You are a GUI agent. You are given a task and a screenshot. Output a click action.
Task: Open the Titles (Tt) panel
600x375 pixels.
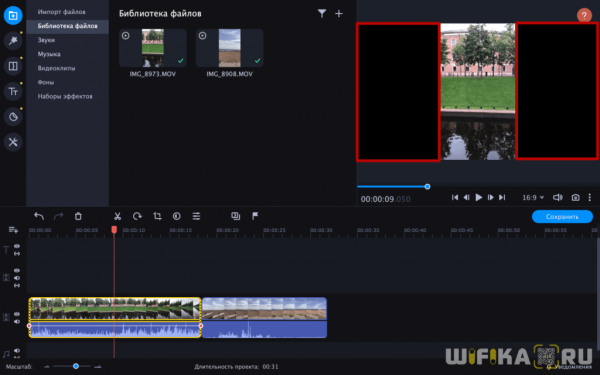click(13, 91)
